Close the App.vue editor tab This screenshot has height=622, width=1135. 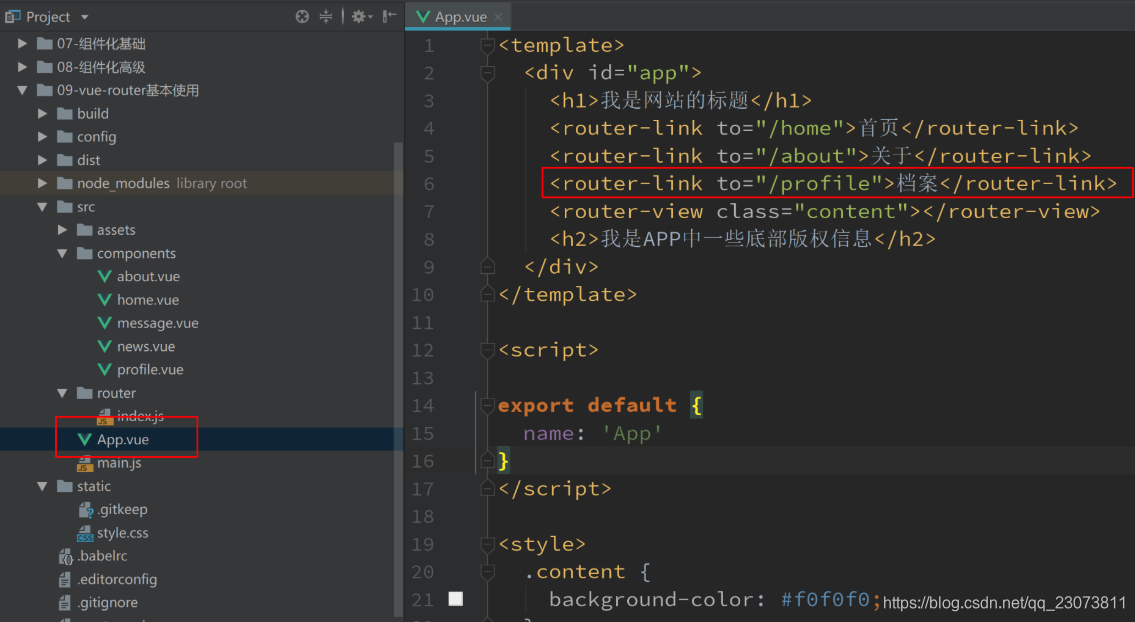[x=498, y=17]
